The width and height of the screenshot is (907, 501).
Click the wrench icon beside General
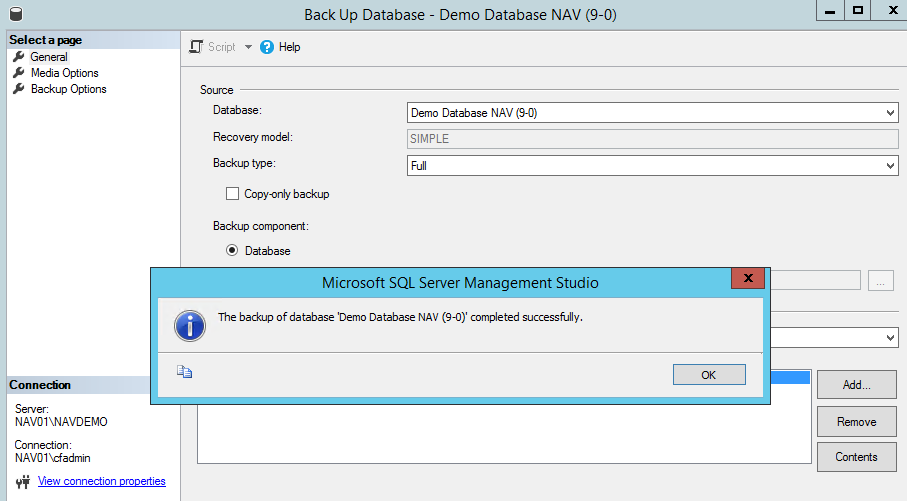click(x=19, y=57)
